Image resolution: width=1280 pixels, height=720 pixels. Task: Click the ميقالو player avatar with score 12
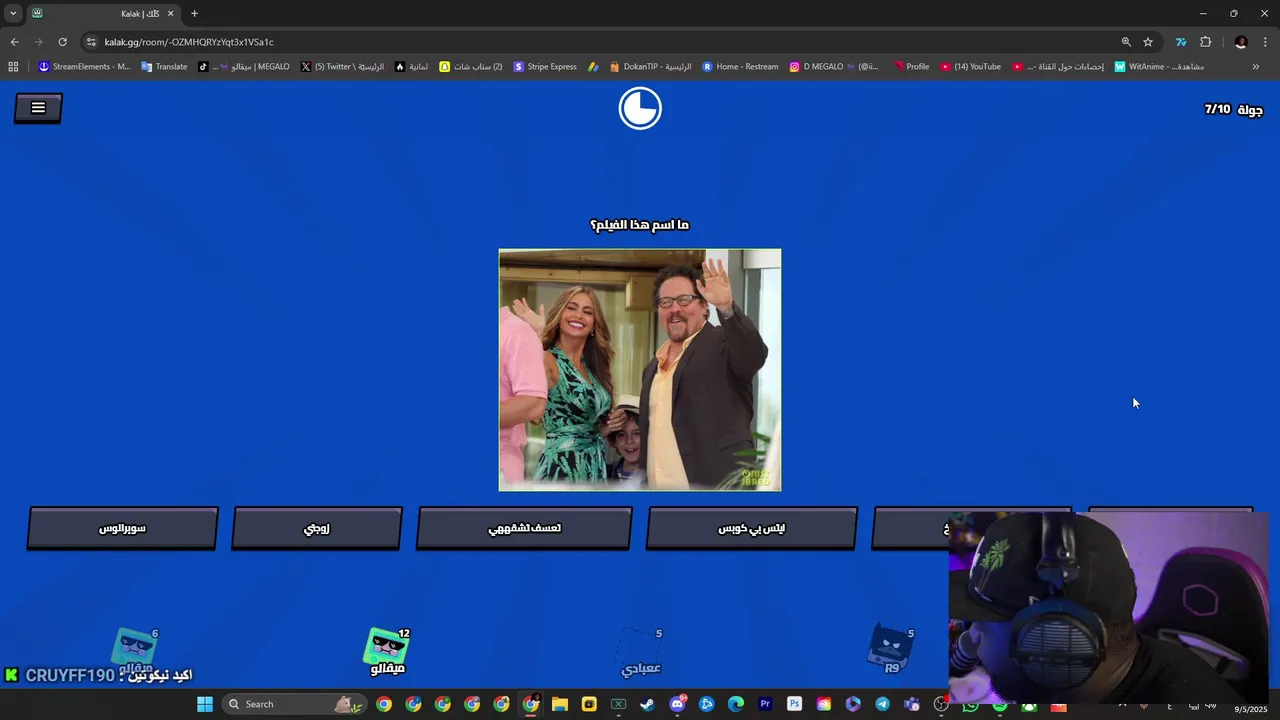[388, 648]
